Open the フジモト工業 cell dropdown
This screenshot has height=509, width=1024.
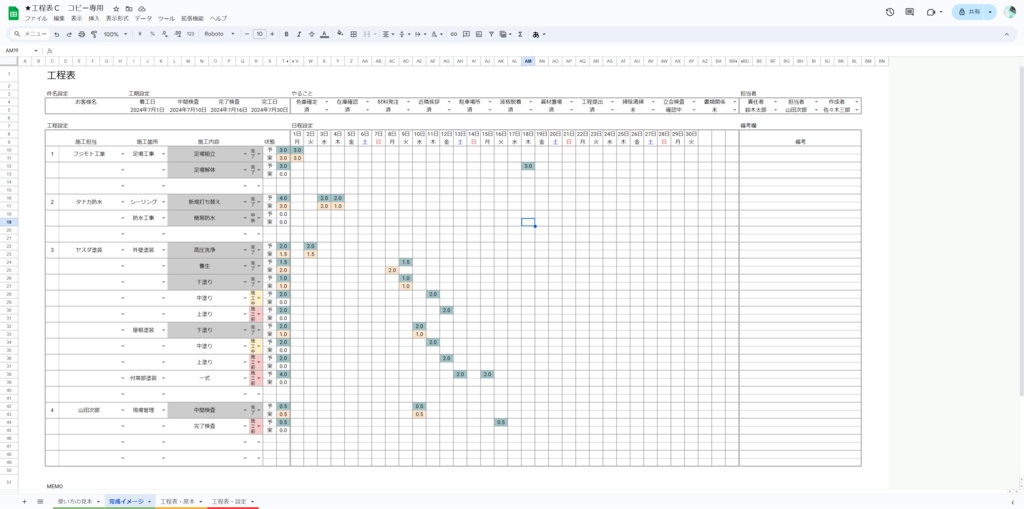(x=122, y=154)
